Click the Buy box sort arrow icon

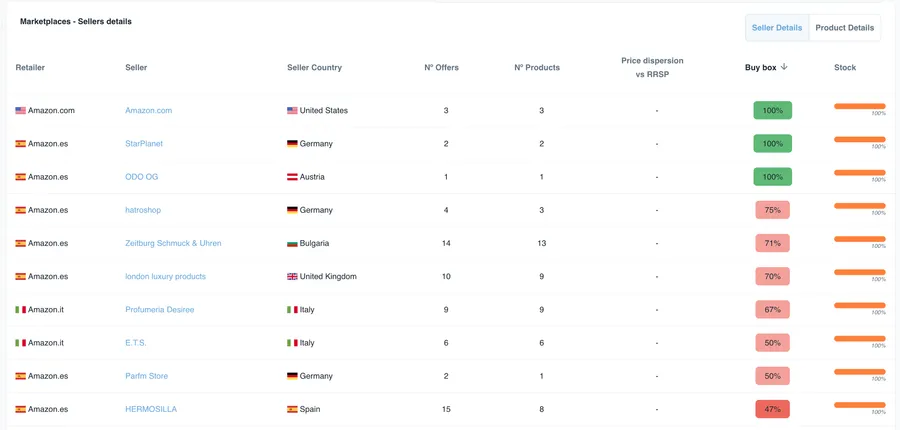[784, 67]
